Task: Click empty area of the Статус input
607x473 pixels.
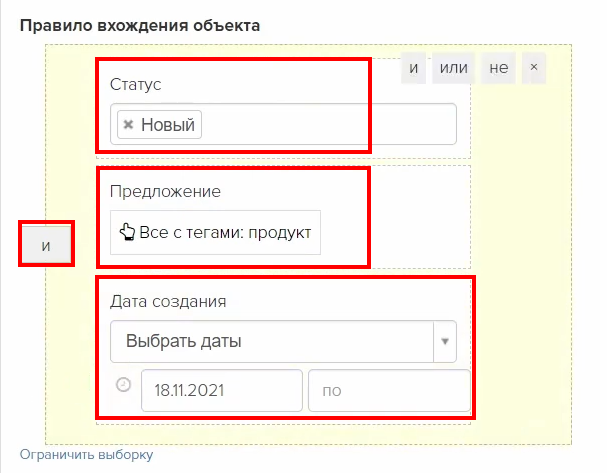Action: [330, 125]
